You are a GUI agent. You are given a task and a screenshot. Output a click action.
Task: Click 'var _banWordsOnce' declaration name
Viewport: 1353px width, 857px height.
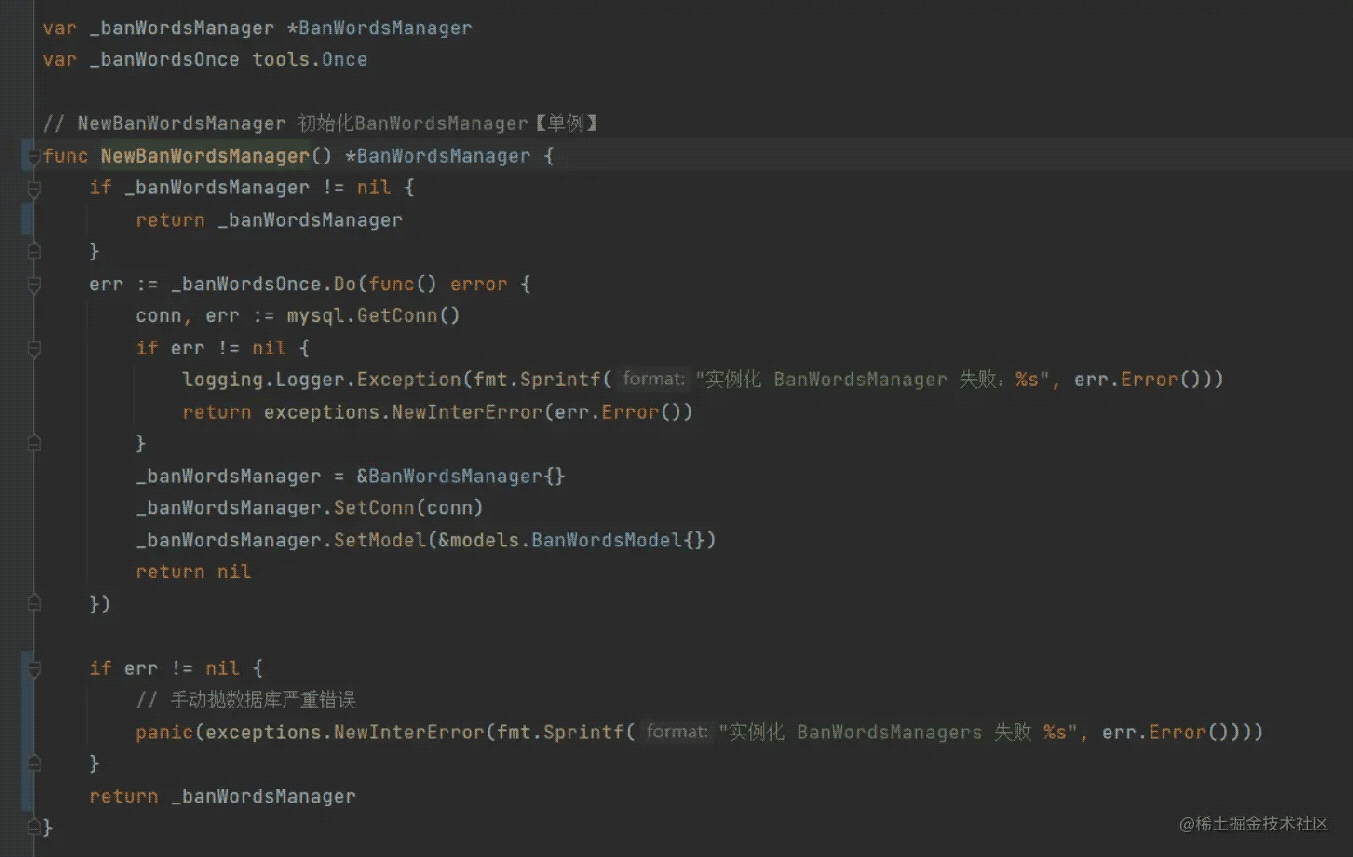(x=164, y=60)
